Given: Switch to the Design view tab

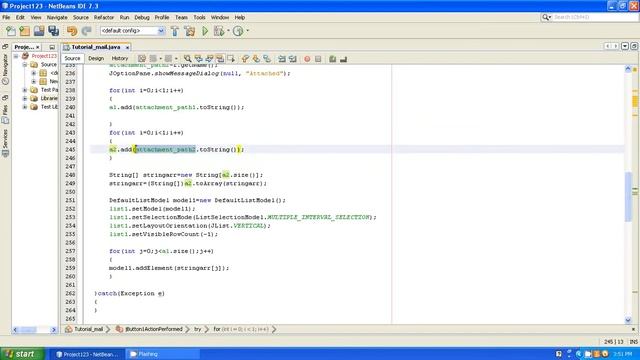Looking at the screenshot, I should tap(96, 58).
